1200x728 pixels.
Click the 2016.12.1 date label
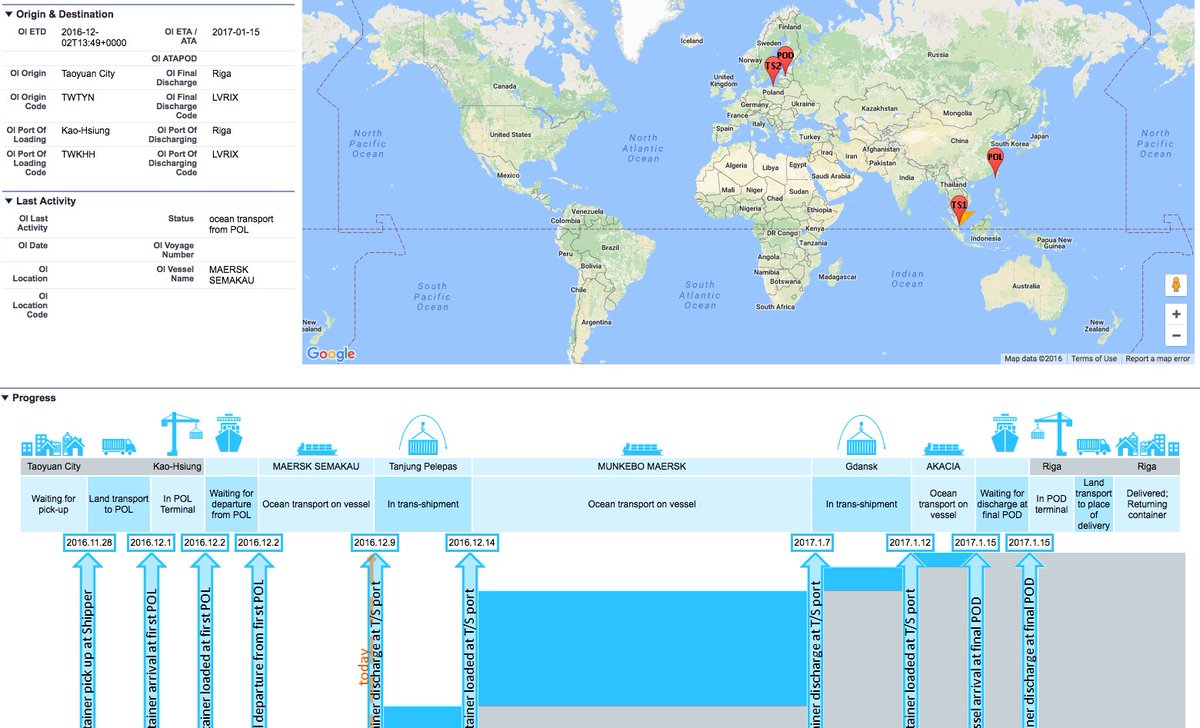pos(150,542)
